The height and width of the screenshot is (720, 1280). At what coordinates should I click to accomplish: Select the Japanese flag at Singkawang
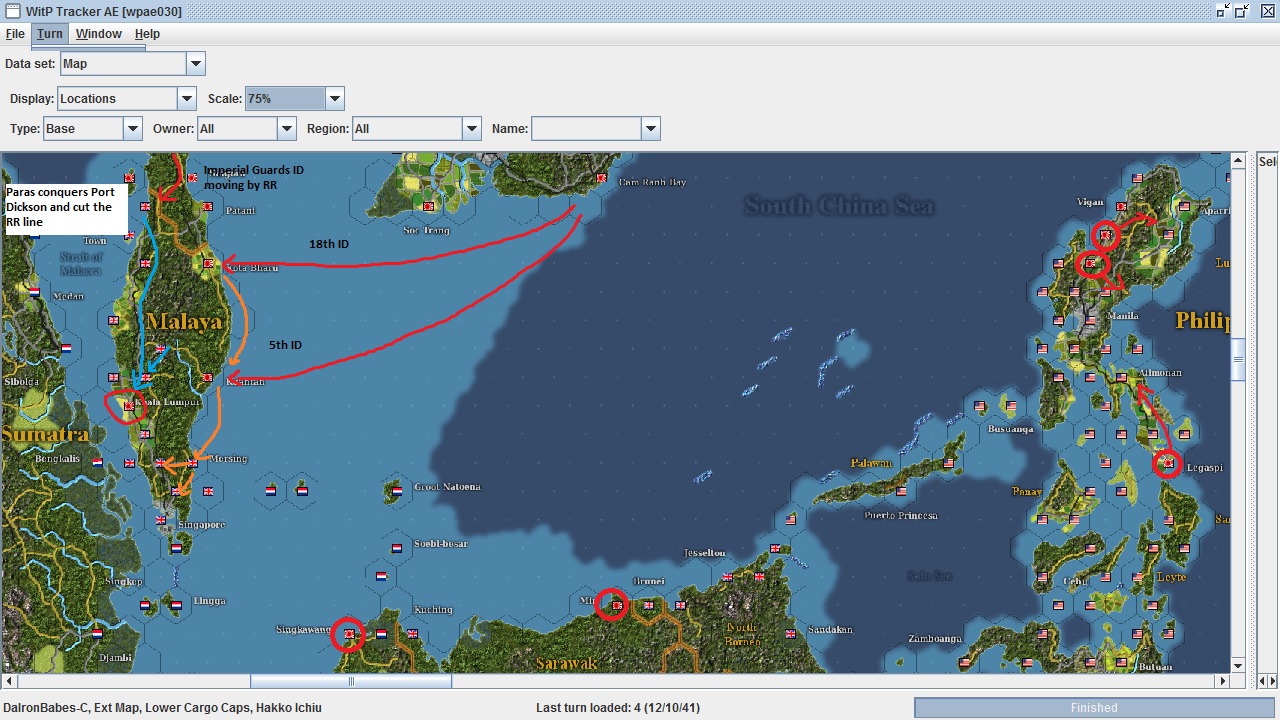pyautogui.click(x=349, y=634)
